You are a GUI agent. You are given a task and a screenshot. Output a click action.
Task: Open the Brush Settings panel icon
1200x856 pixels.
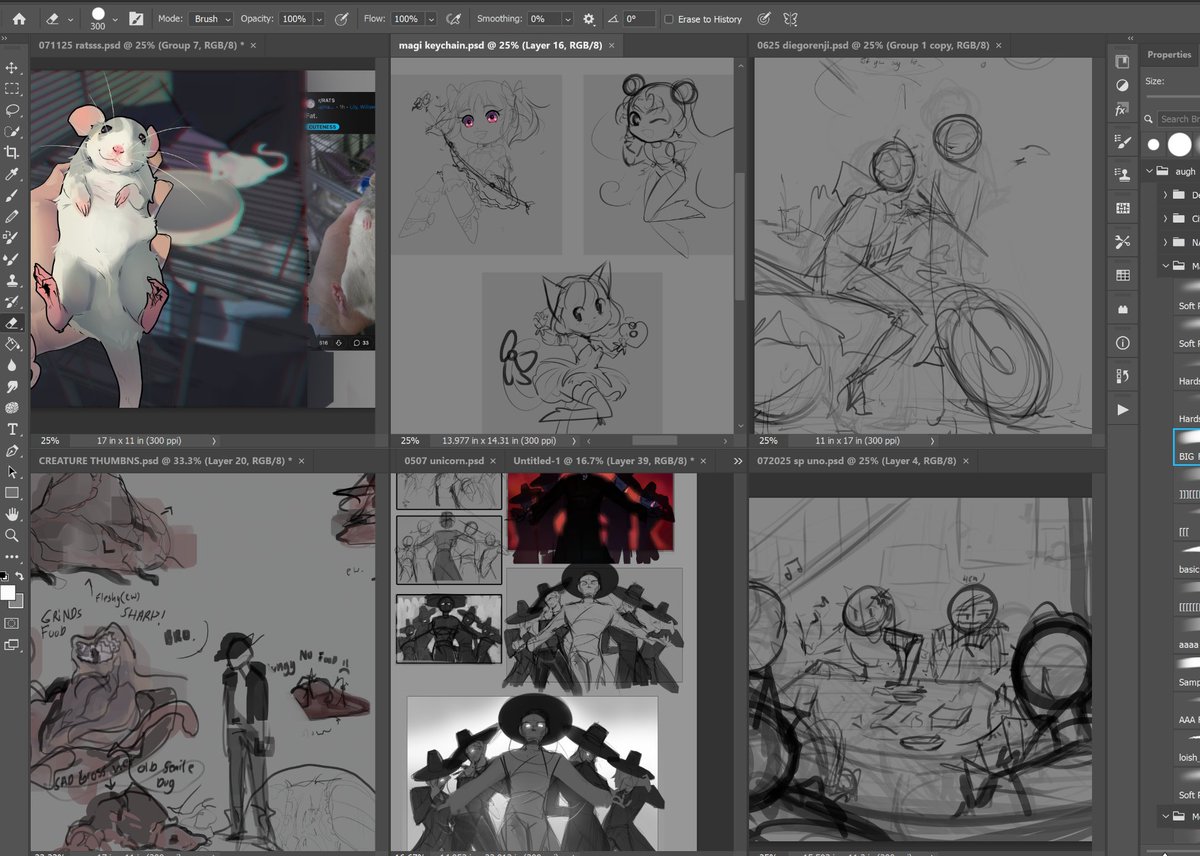(137, 18)
